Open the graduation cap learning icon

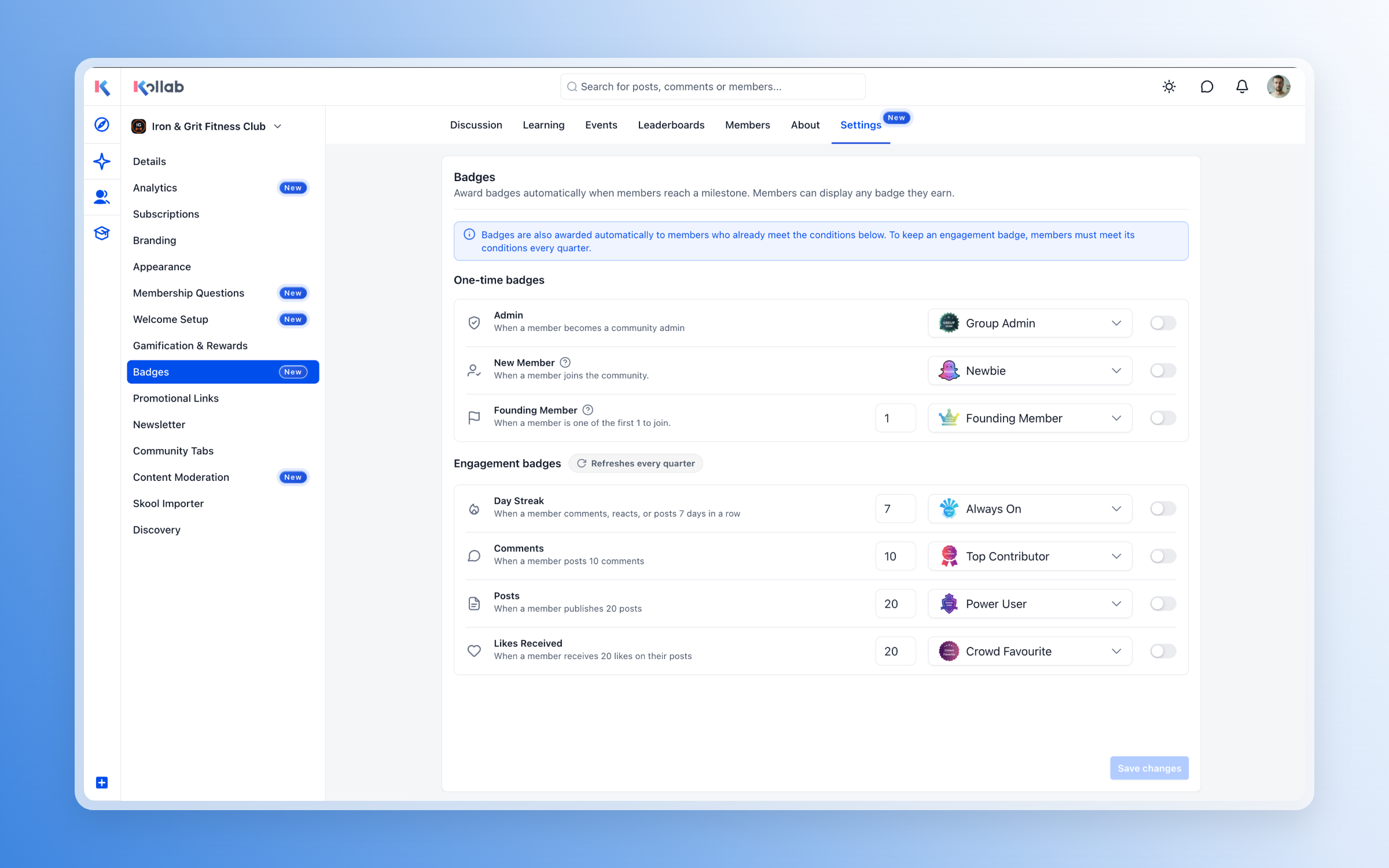coord(102,233)
